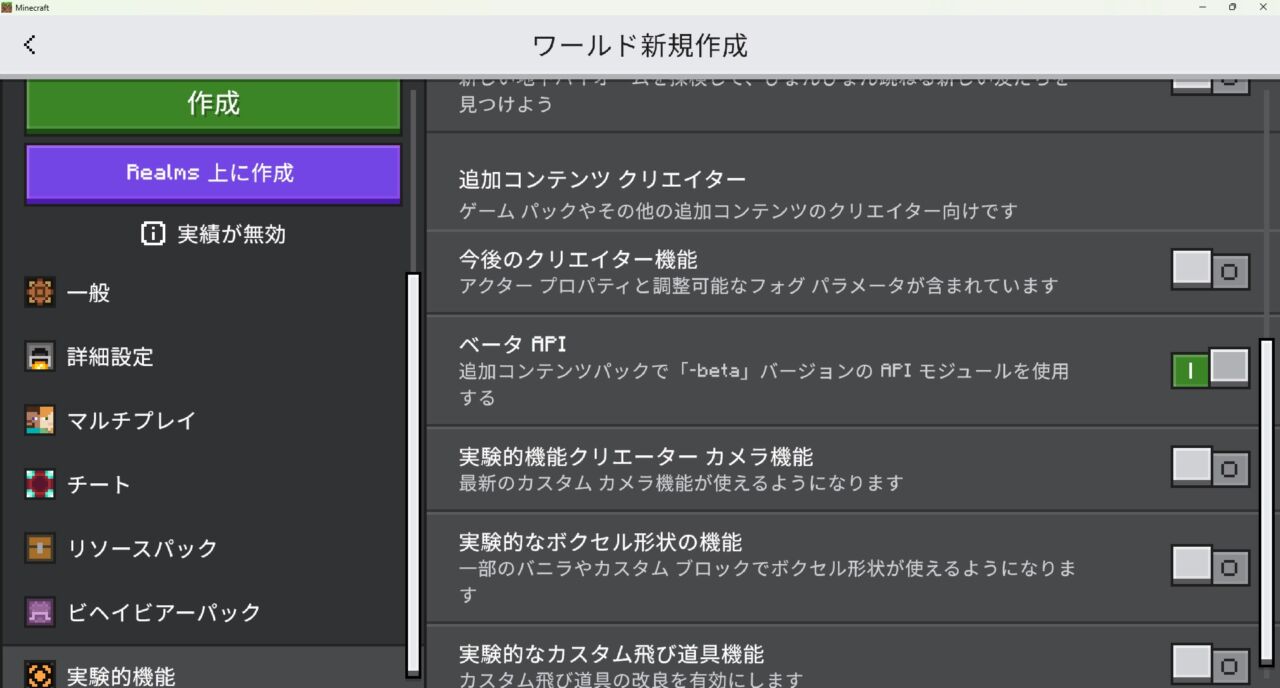Click the マルチプレイ character face icon
This screenshot has height=688, width=1280.
tap(40, 421)
